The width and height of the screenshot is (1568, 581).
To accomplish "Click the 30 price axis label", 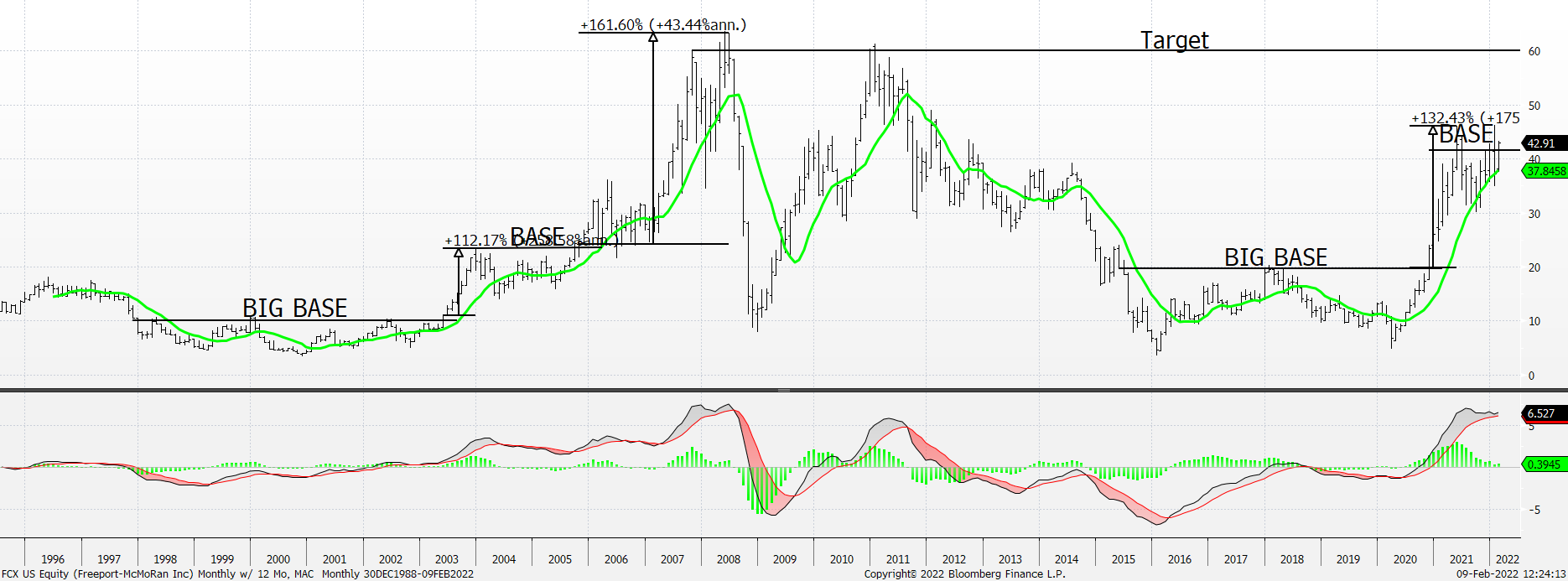I will (1534, 214).
